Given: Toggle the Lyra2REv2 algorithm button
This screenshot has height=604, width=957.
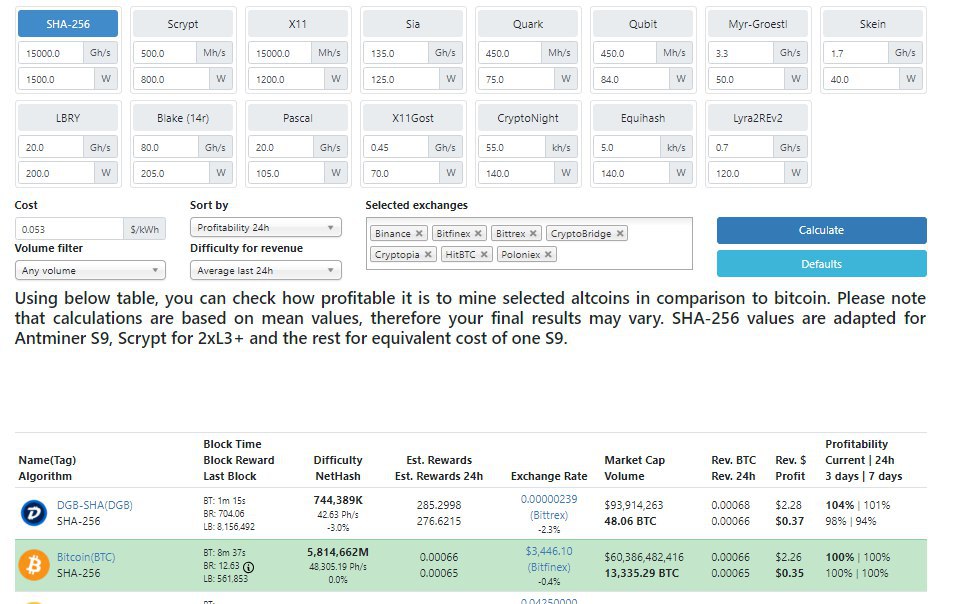Looking at the screenshot, I should click(757, 118).
